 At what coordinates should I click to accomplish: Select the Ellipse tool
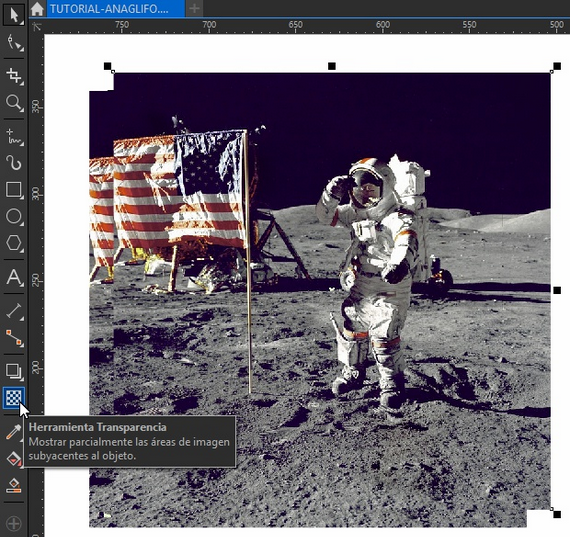[14, 216]
